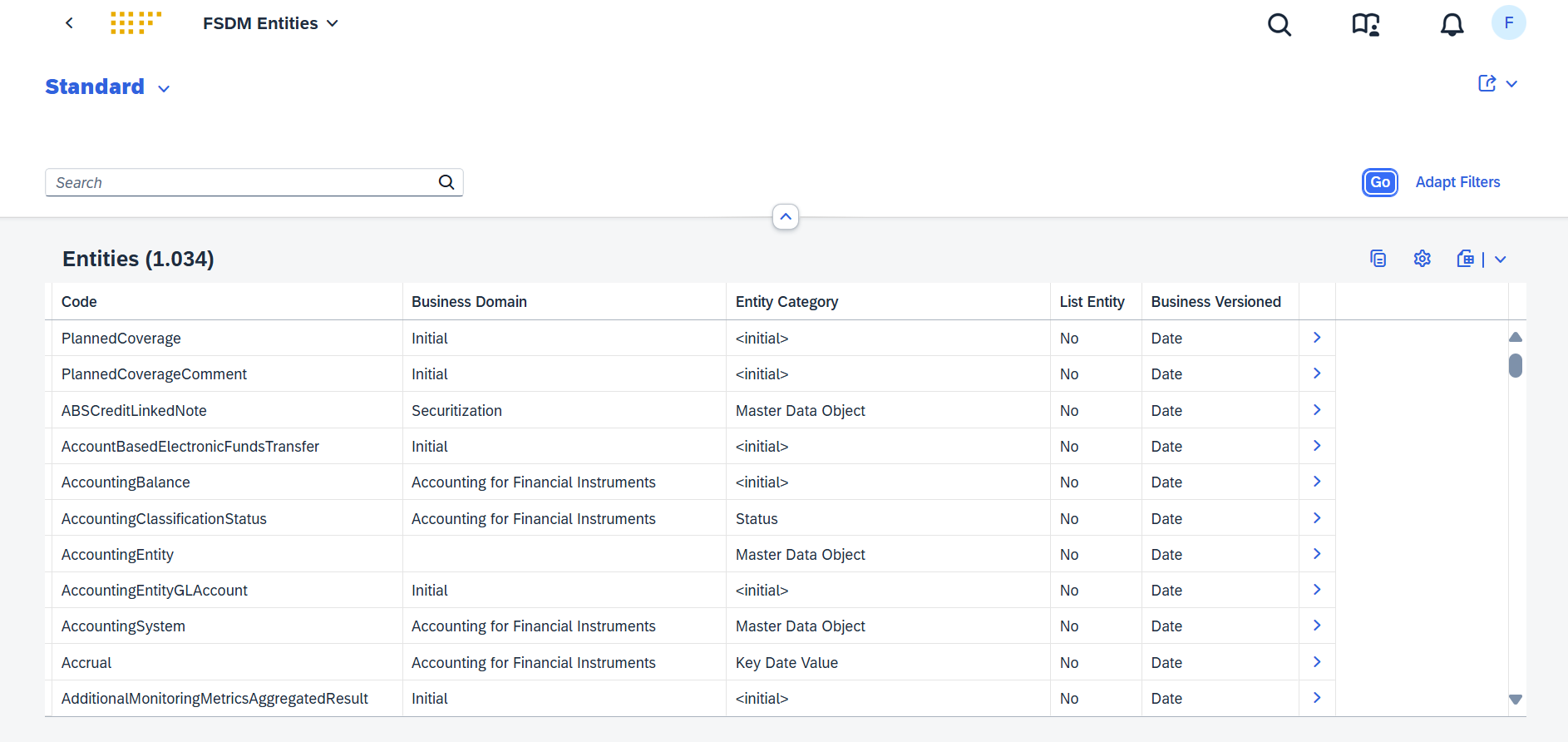Navigate to AccountingClassificationStatus row details
Image resolution: width=1568 pixels, height=742 pixels.
click(1317, 518)
